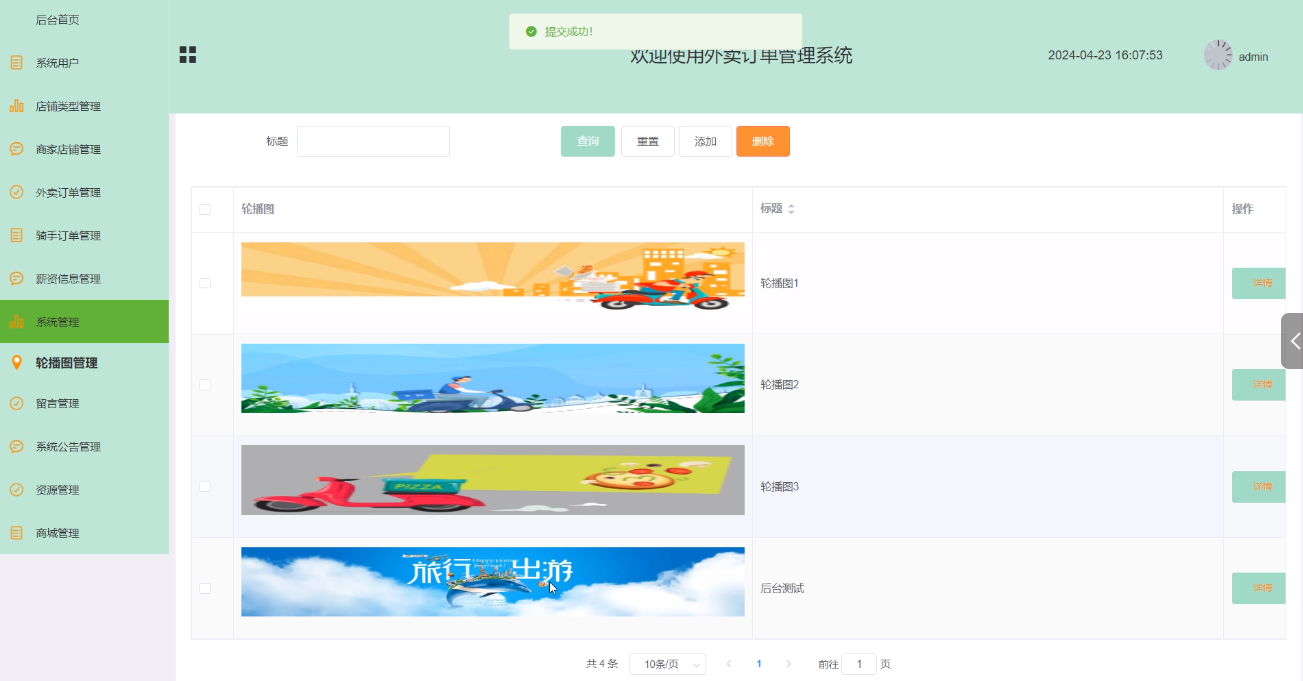Collapse the 系统管理 menu section
Screen dimensions: 1303x681
(x=84, y=322)
